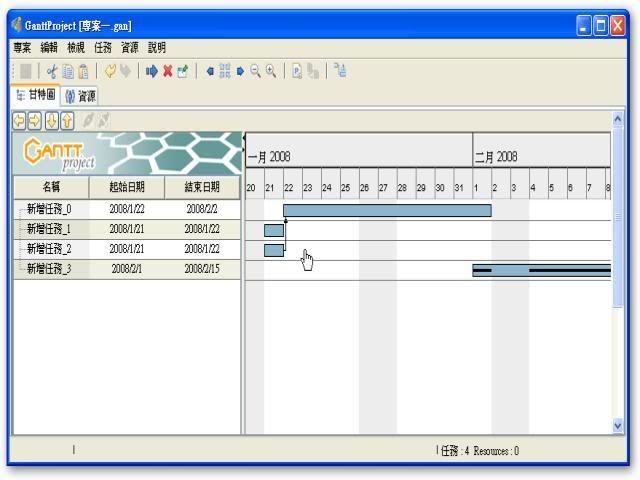This screenshot has height=480, width=640.
Task: Open the 任務 (Task) menu
Action: [x=103, y=47]
